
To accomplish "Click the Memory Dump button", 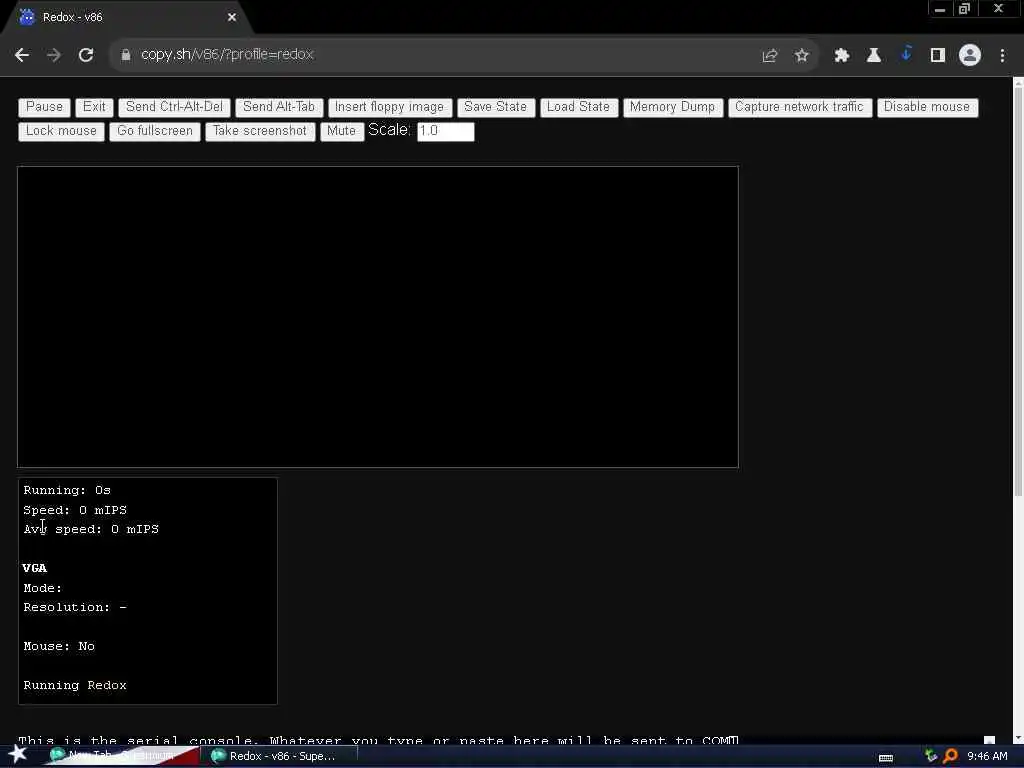I will (673, 107).
